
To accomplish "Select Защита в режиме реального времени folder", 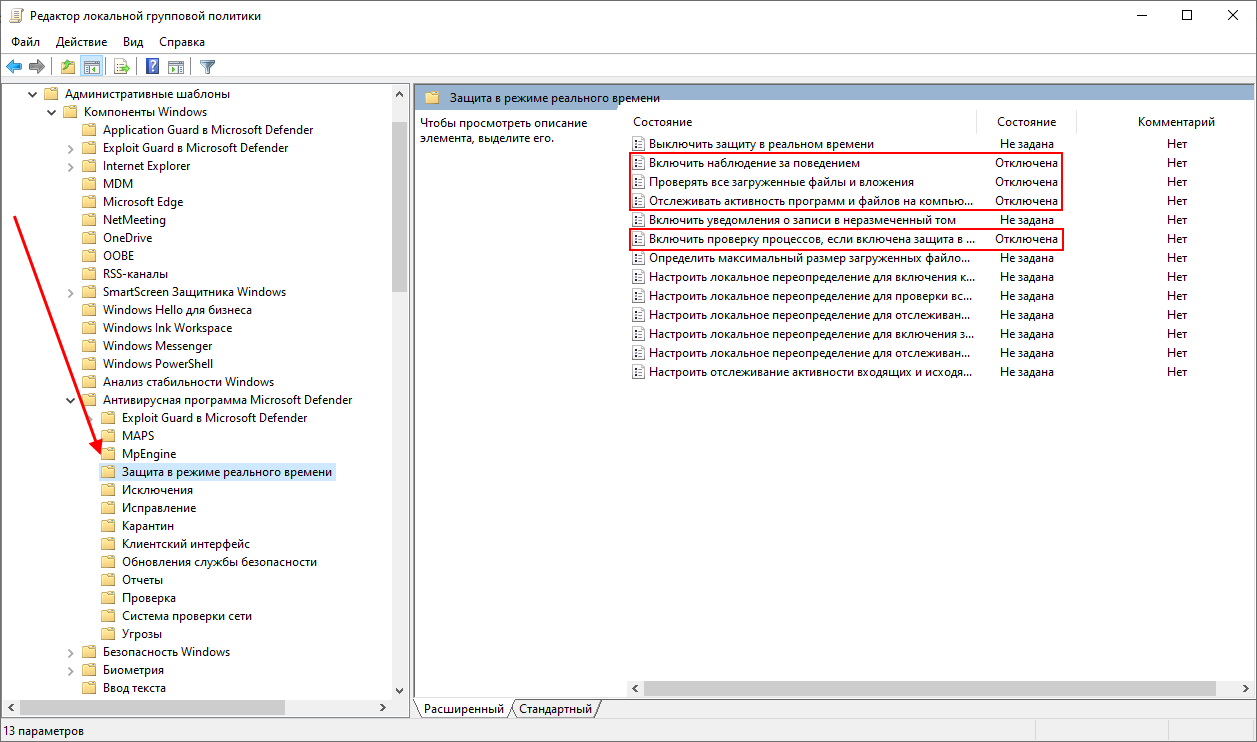I will [227, 472].
